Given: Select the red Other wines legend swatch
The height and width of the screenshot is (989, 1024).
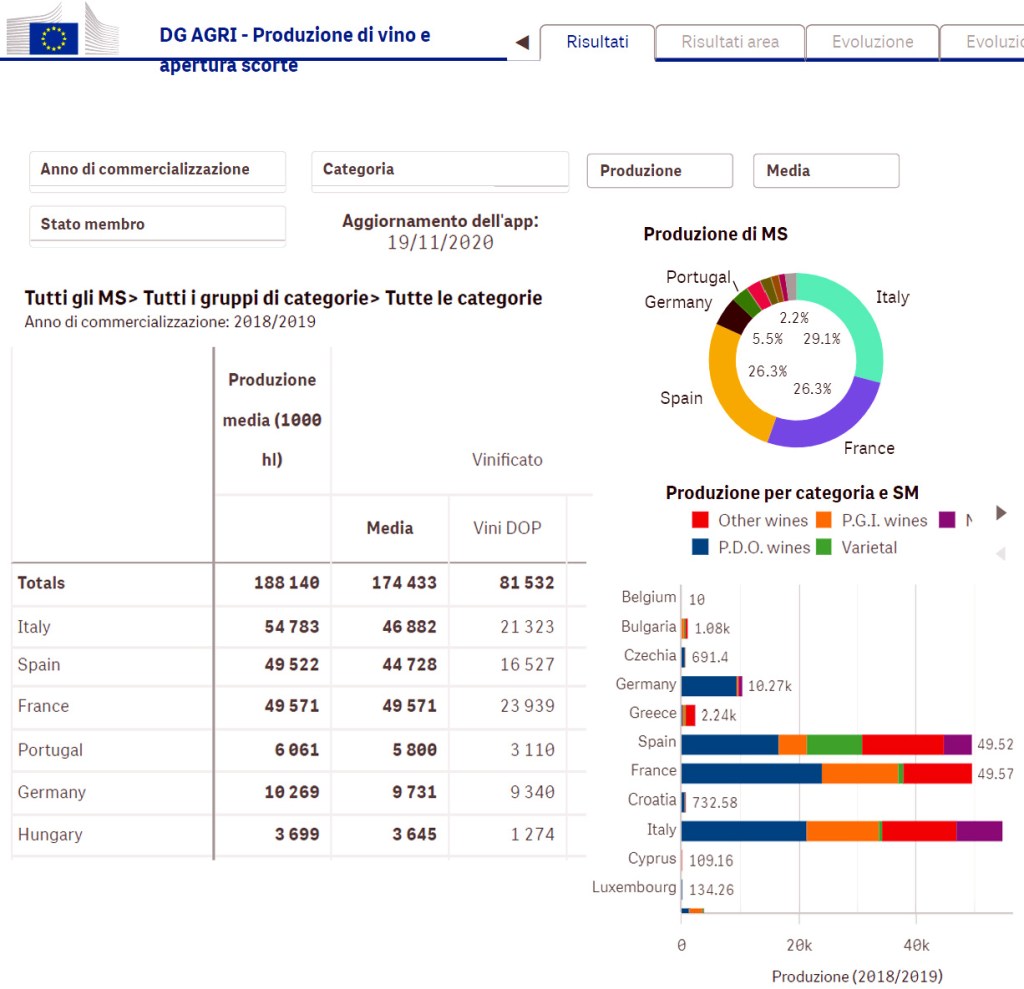Looking at the screenshot, I should click(x=701, y=520).
